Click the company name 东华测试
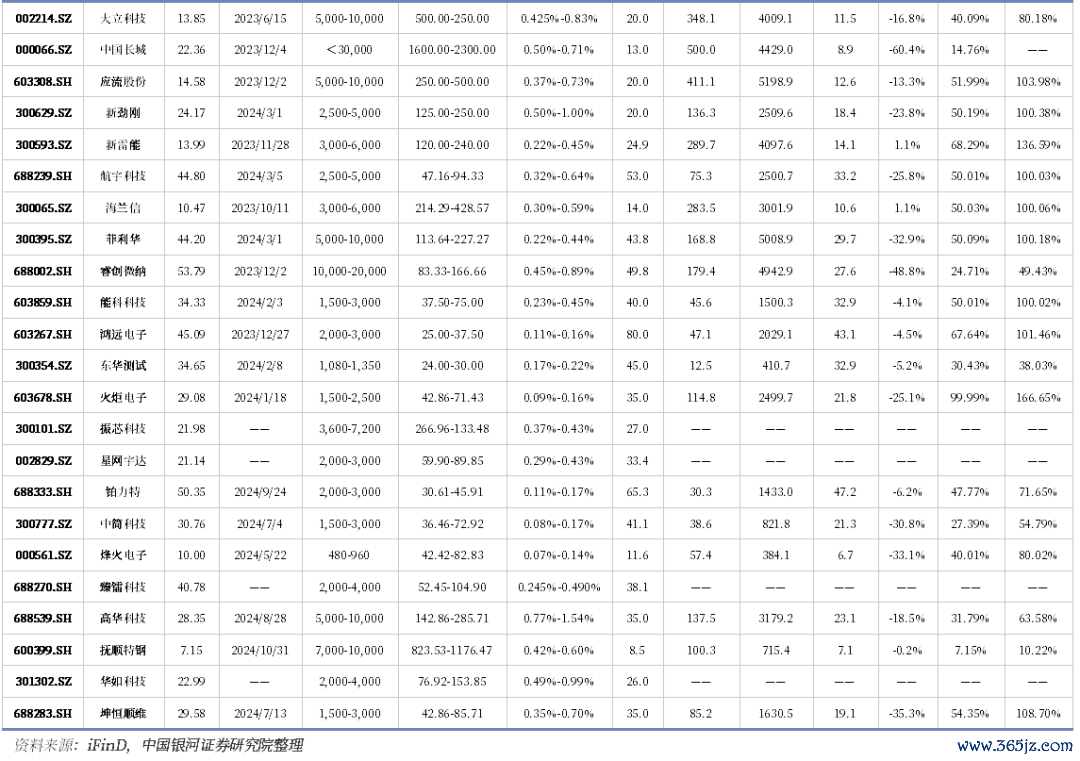Screen dimensions: 1080x761 [123, 366]
